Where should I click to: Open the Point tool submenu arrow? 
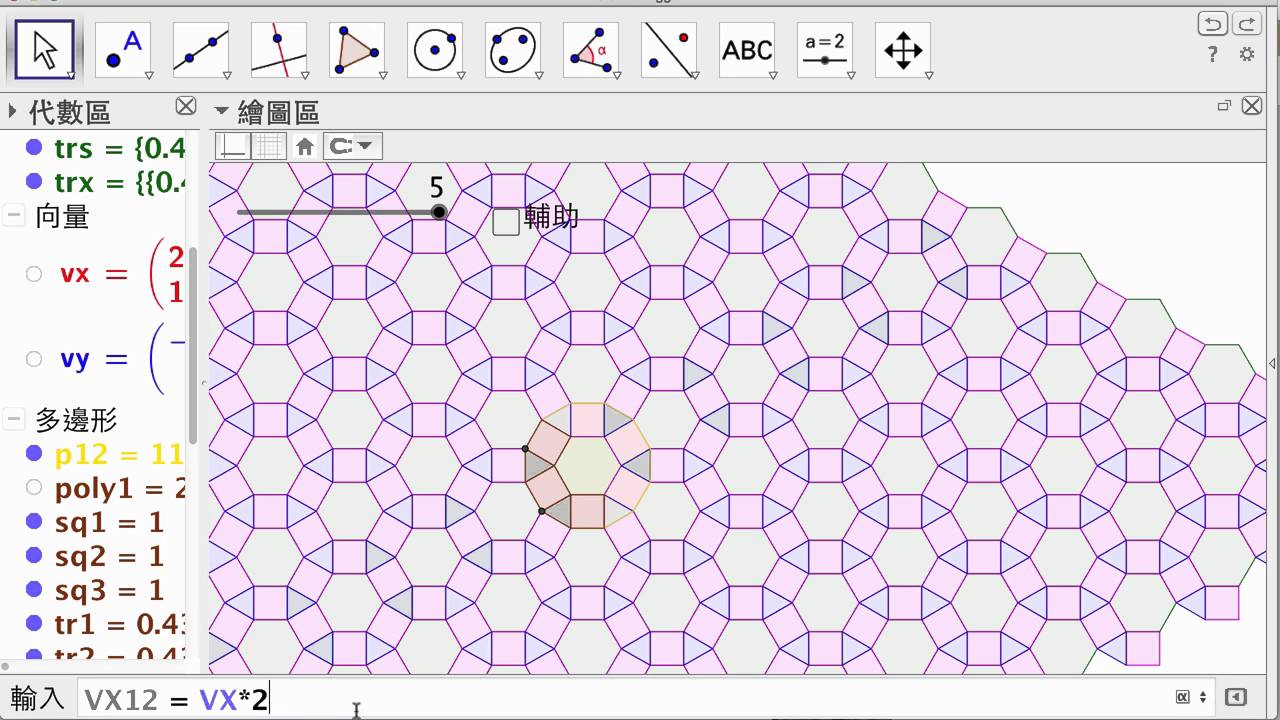point(148,76)
